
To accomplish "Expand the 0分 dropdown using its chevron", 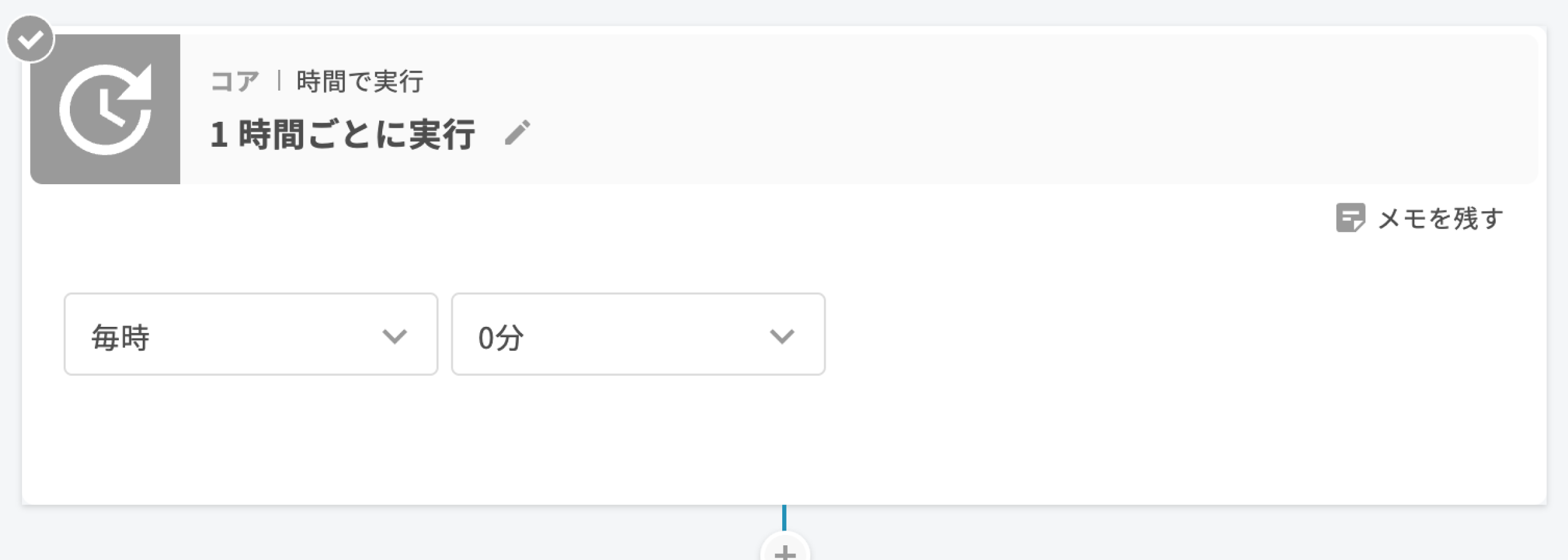I will tap(782, 336).
